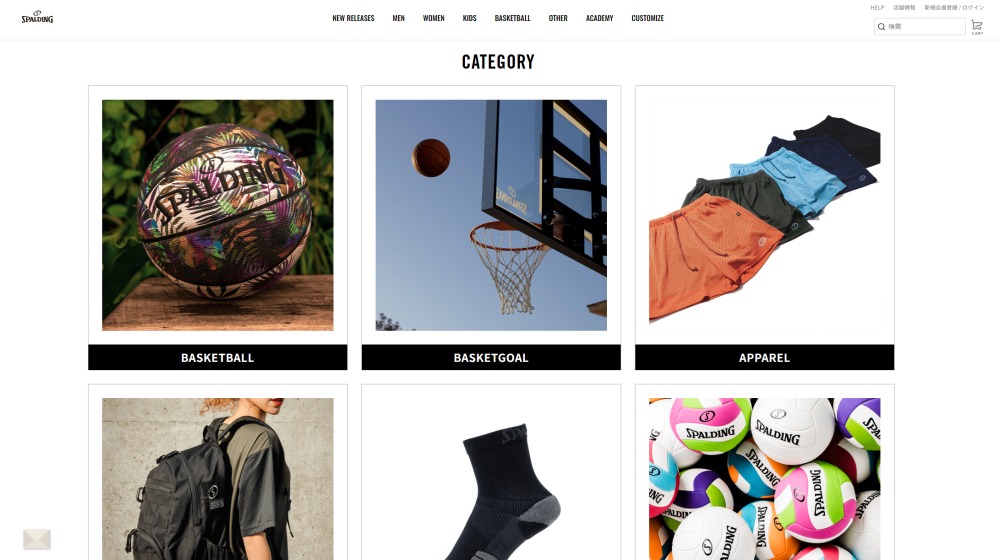Open the MEN menu

[399, 18]
